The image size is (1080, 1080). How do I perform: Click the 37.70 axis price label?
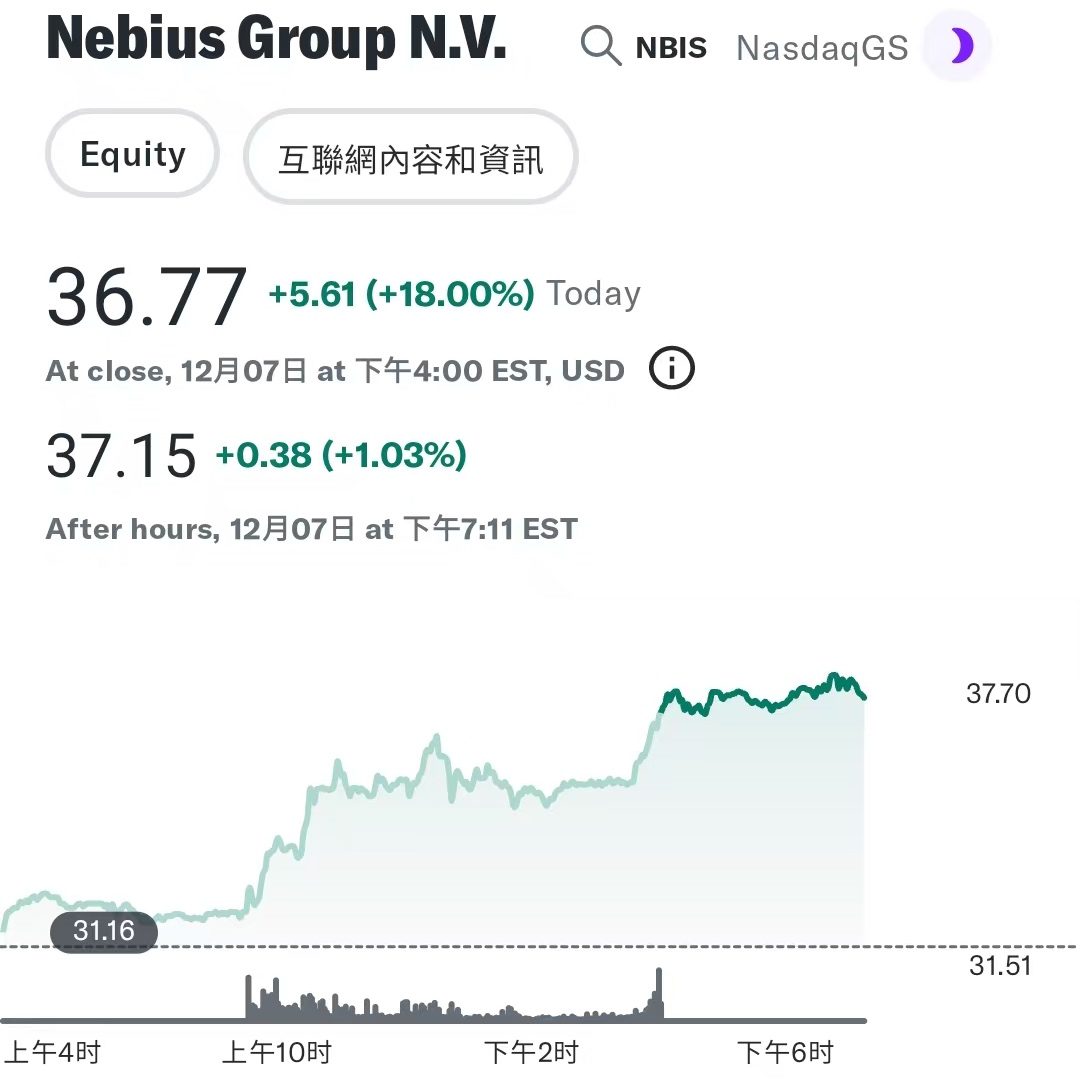click(998, 694)
